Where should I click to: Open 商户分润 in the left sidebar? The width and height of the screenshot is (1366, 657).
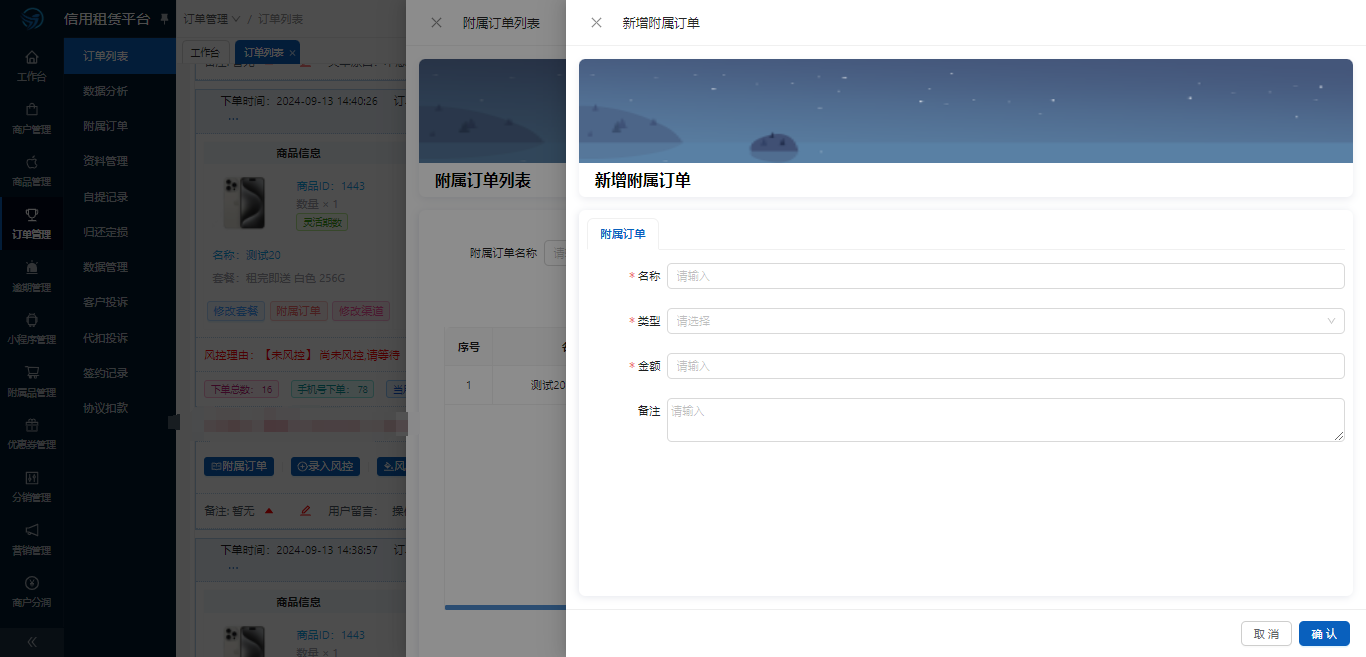31,591
